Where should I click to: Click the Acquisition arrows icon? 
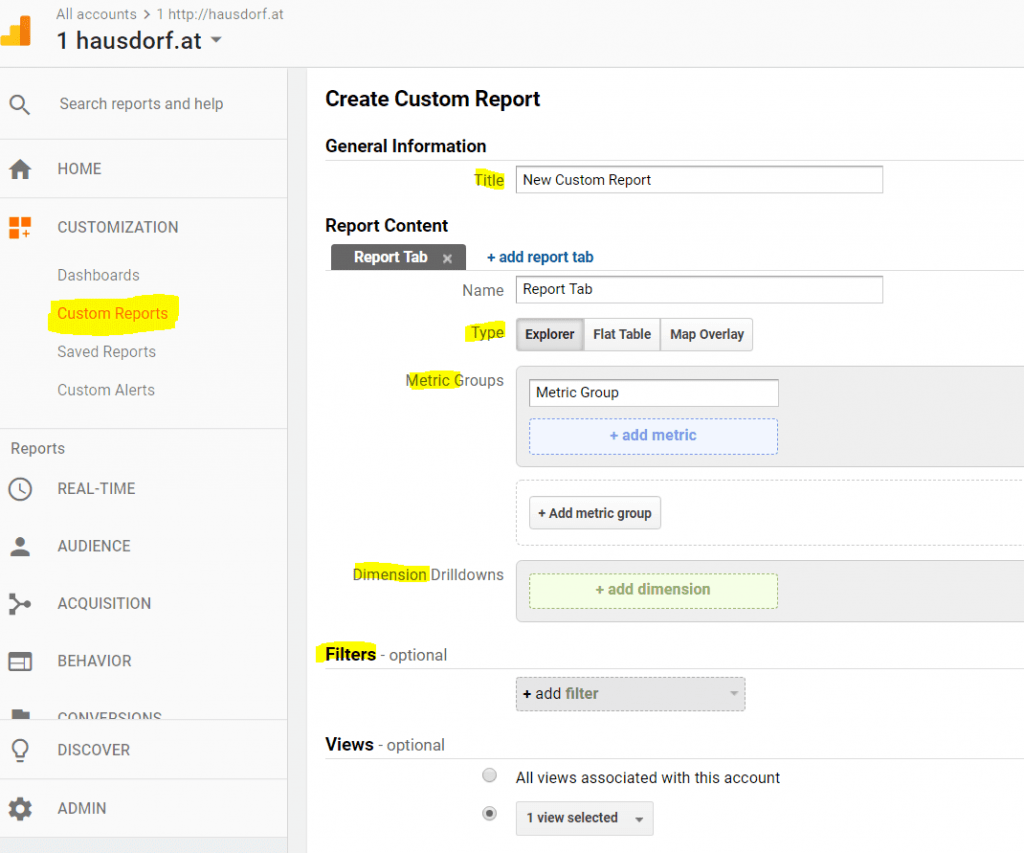point(22,603)
